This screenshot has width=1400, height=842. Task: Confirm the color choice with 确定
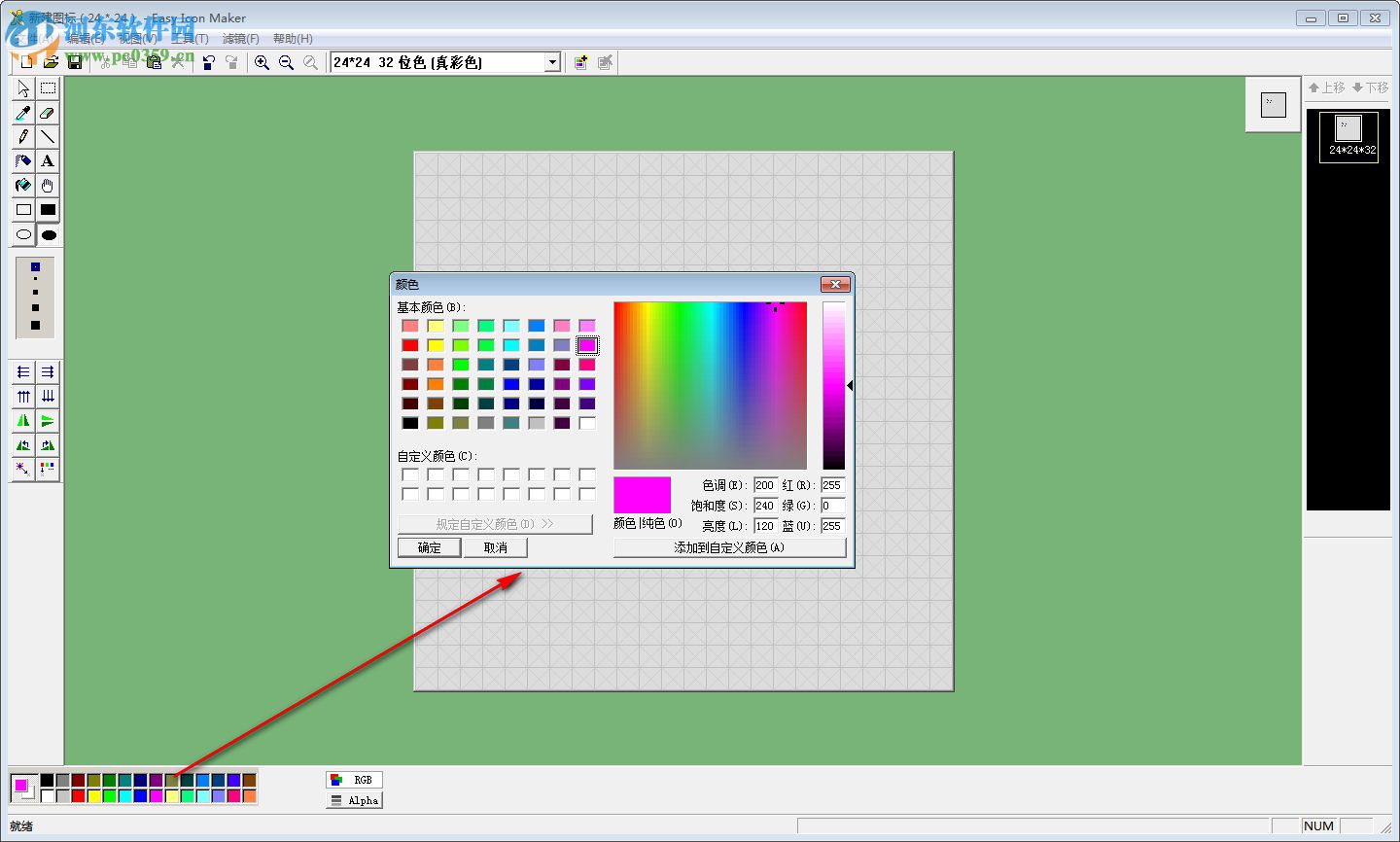428,546
